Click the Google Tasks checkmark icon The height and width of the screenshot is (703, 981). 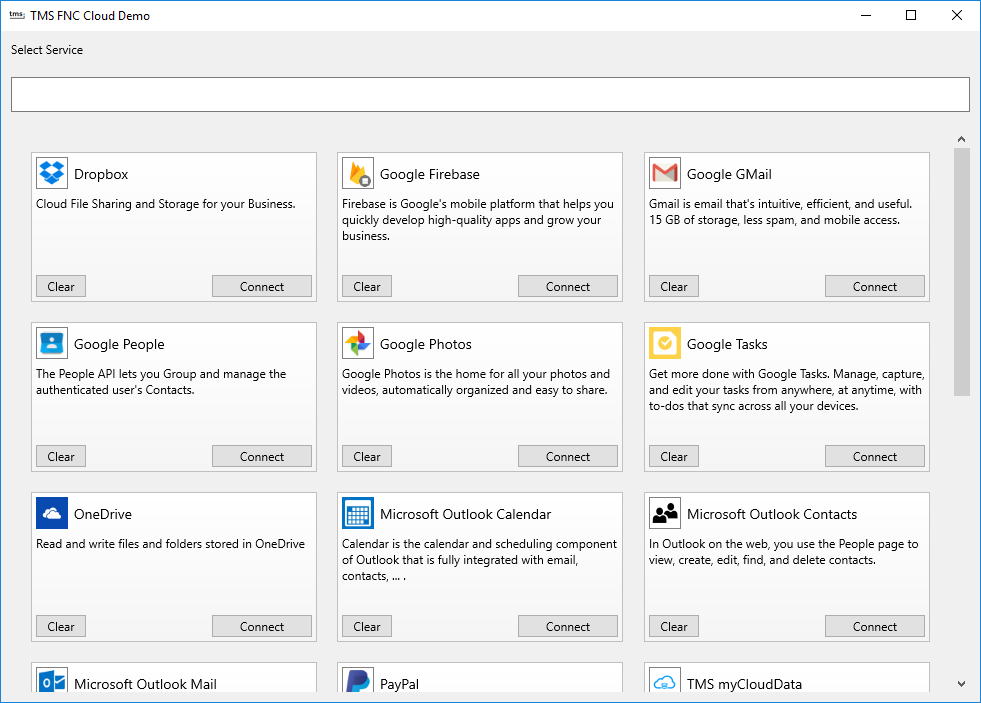[664, 343]
